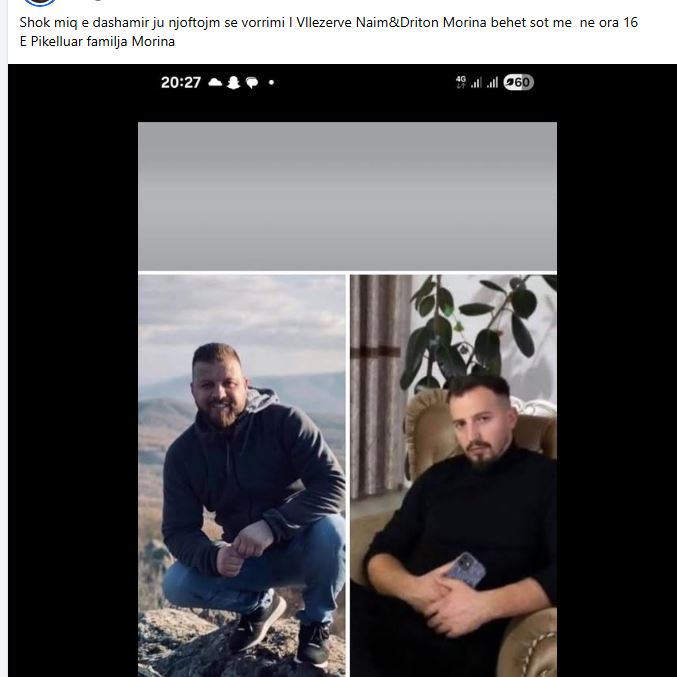Click the battery indicator showing 60
Viewport: 677px width, 677px height.
[x=518, y=82]
